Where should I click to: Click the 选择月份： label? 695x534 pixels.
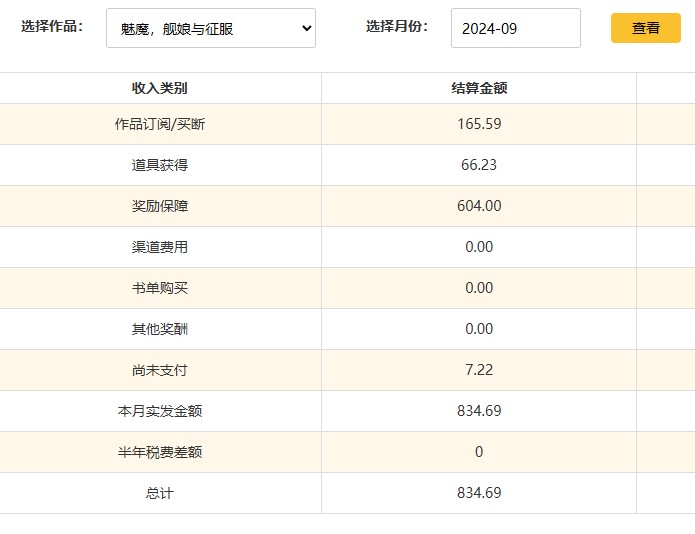tap(397, 26)
